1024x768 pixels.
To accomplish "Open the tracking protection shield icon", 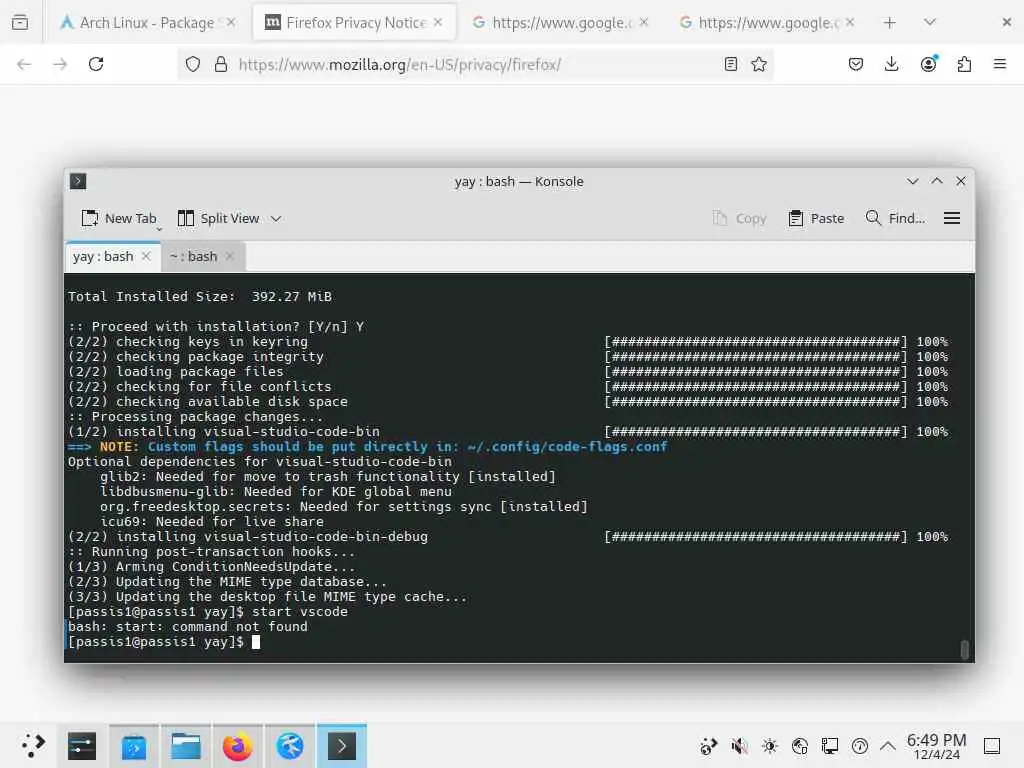I will point(193,64).
